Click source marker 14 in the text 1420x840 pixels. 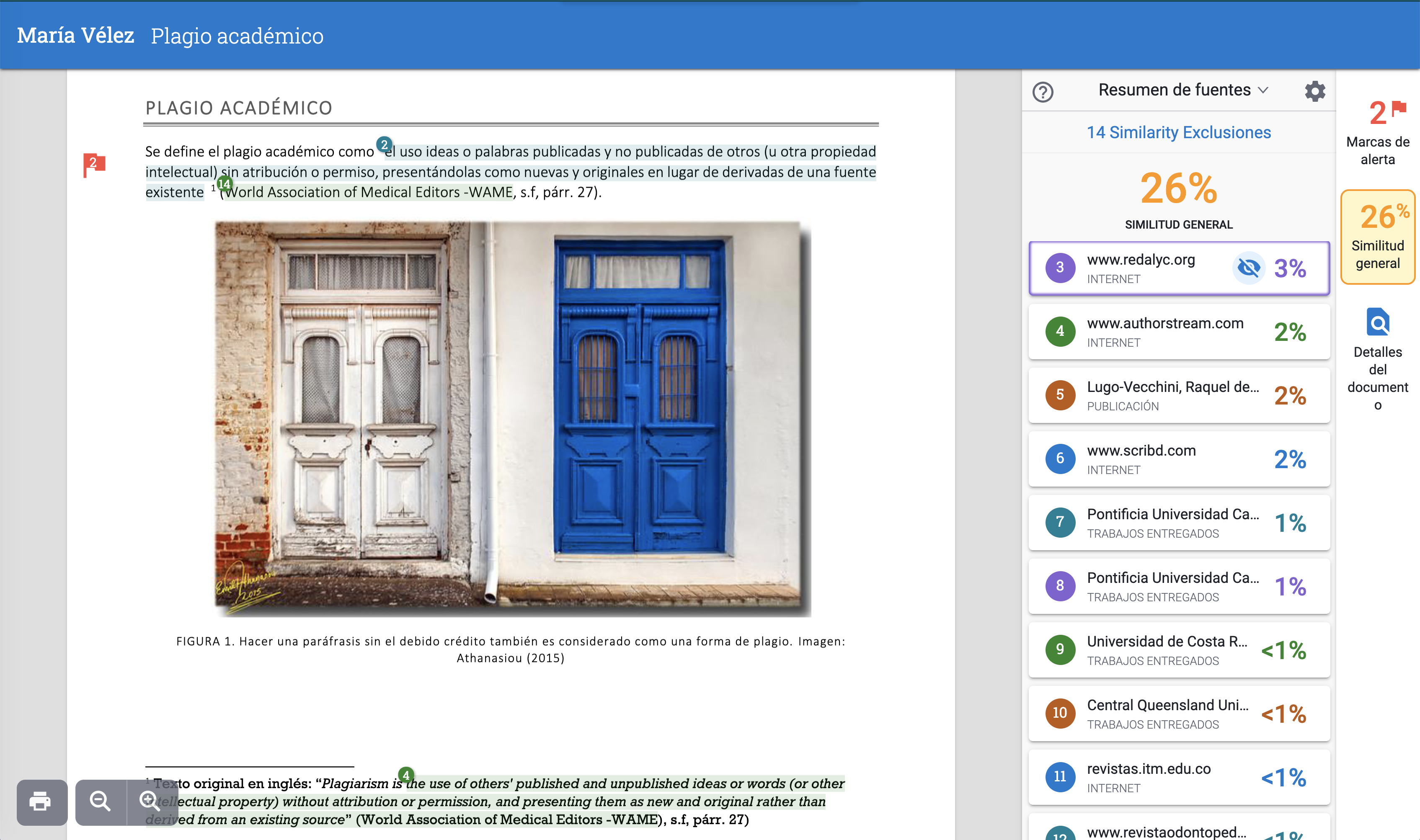[224, 184]
